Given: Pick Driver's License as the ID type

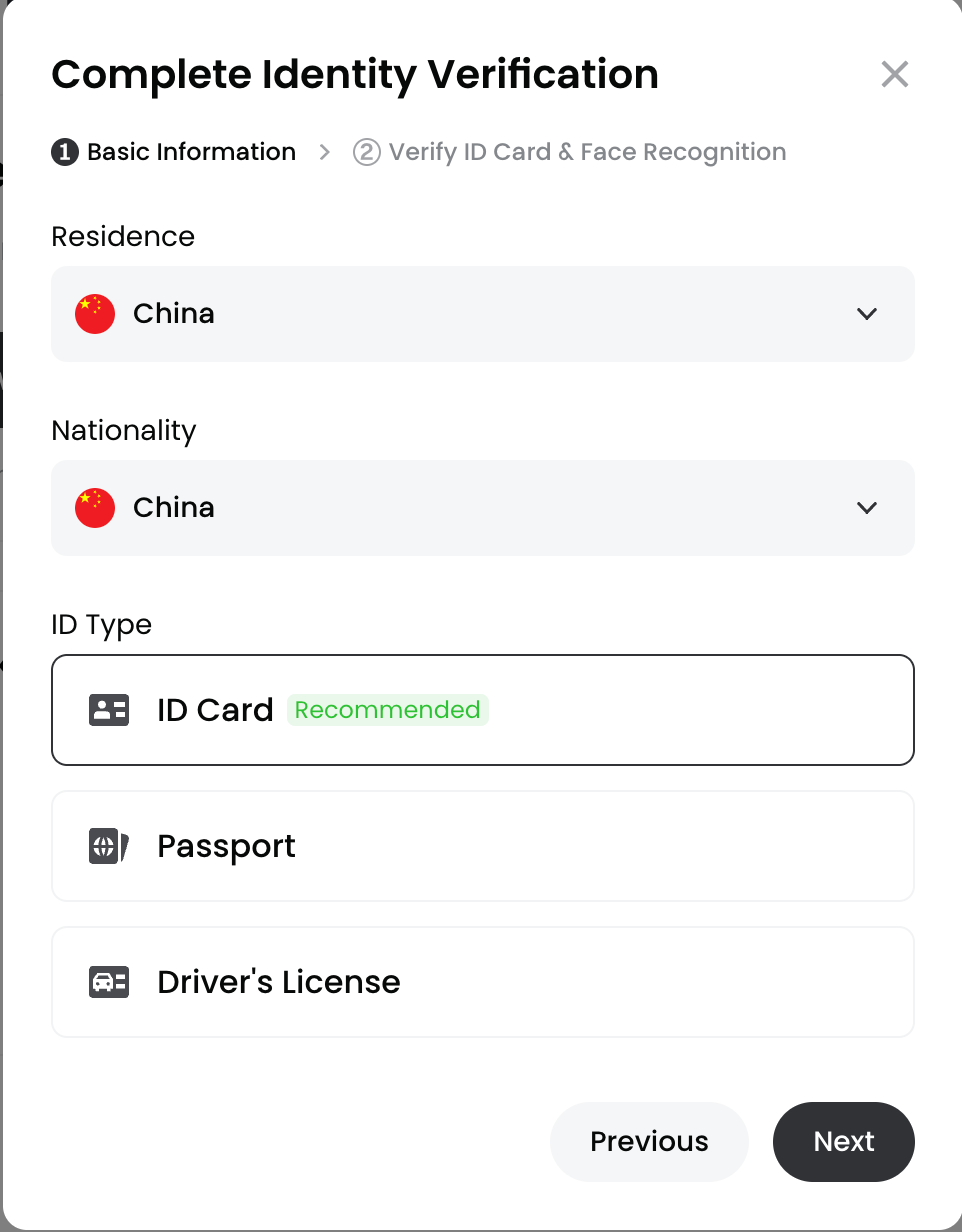Looking at the screenshot, I should click(482, 982).
